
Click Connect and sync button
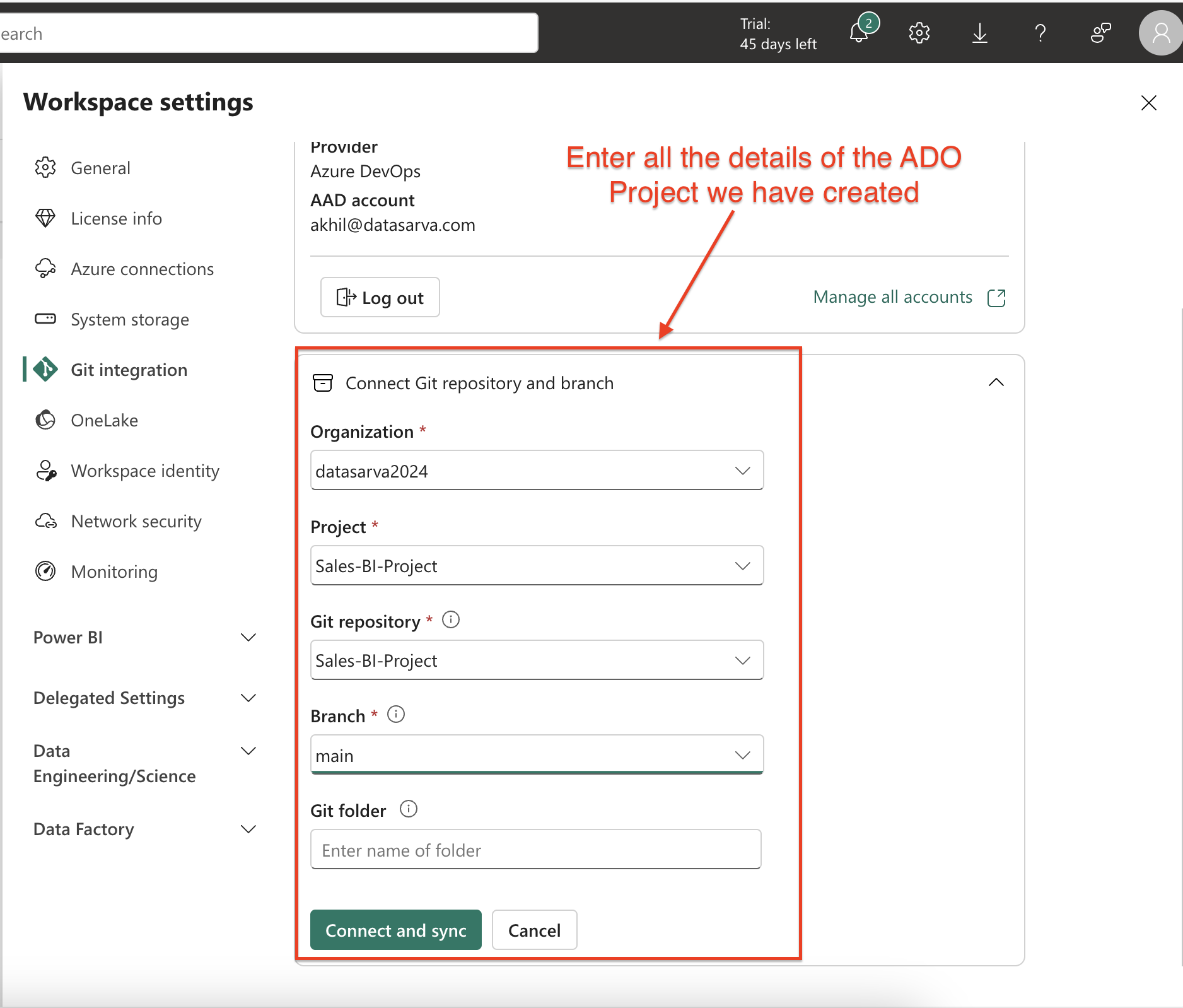coord(396,930)
